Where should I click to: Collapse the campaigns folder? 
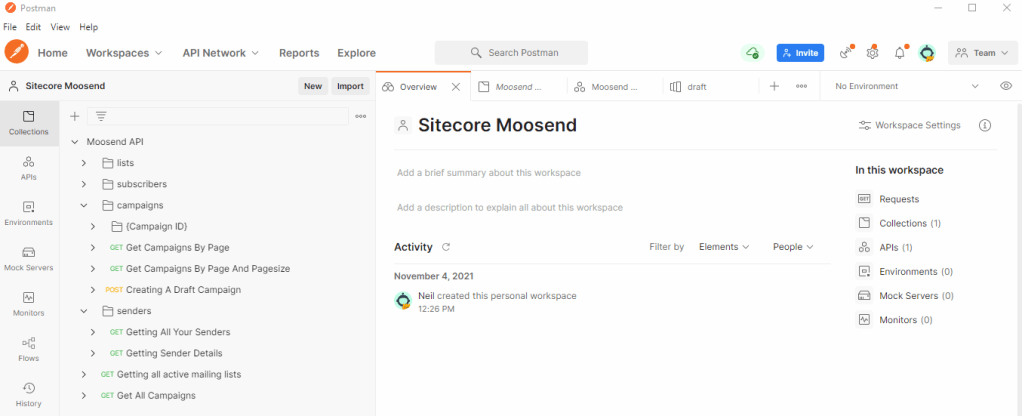coord(84,205)
